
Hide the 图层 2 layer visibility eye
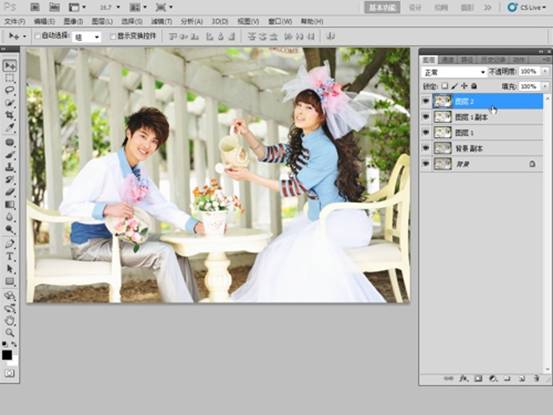click(x=426, y=102)
